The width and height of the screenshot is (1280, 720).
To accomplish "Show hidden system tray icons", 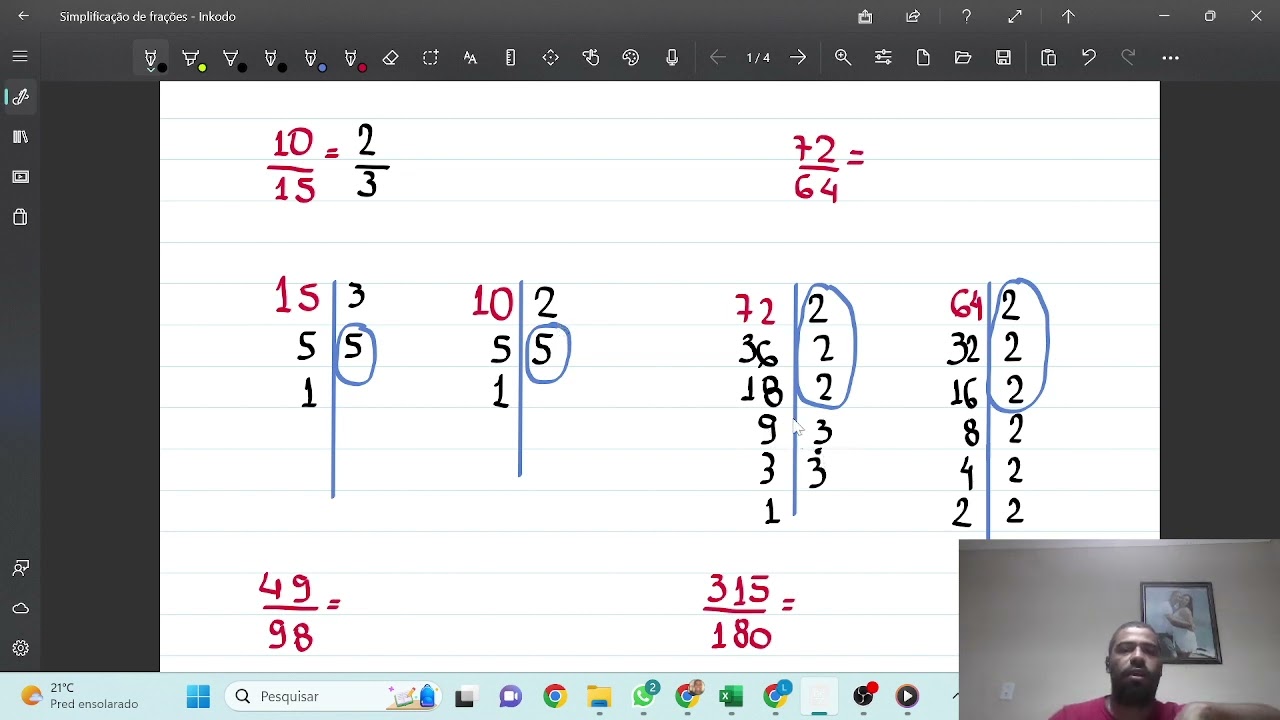I will click(955, 696).
